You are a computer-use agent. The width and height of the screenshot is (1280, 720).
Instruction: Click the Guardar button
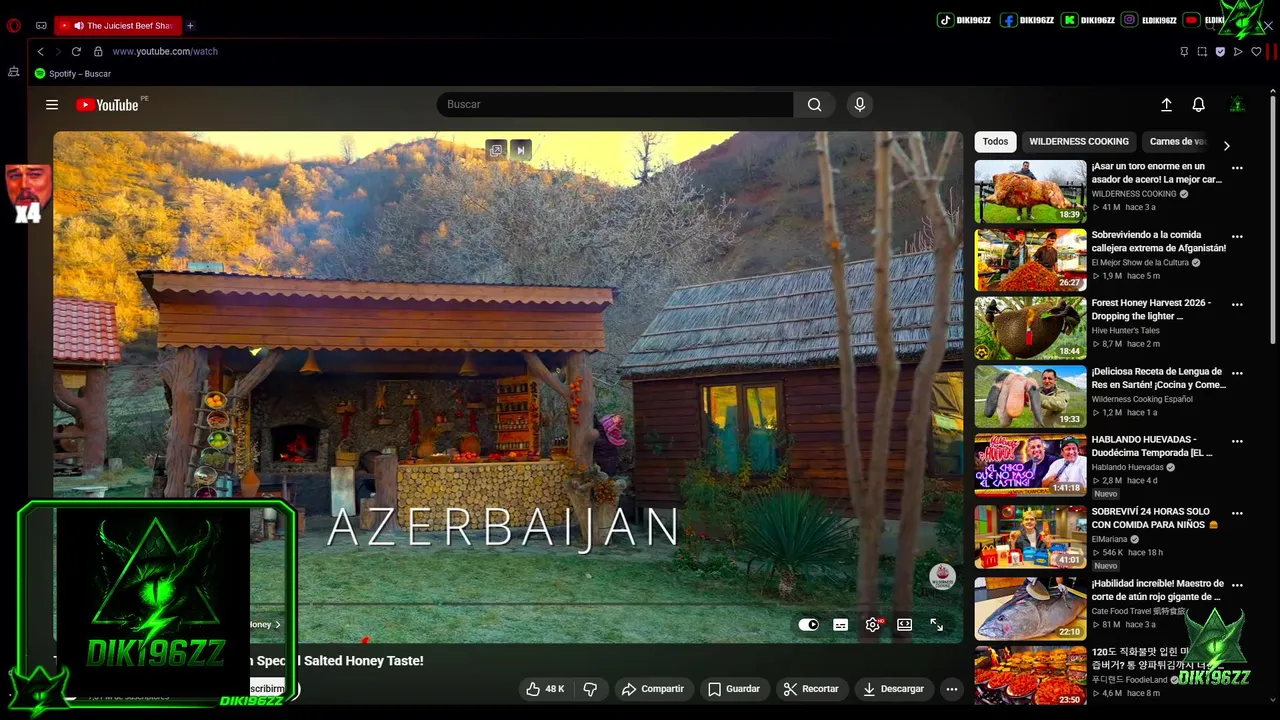(734, 689)
